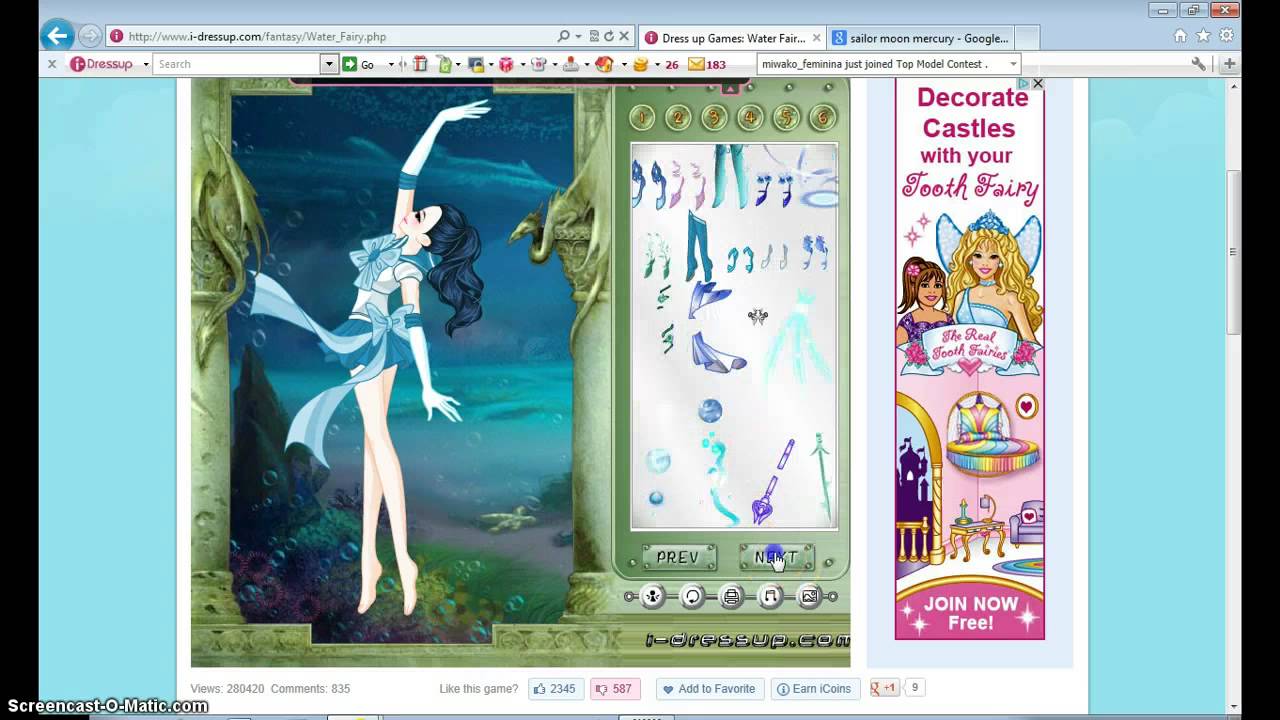This screenshot has height=720, width=1280.
Task: Stop loading with the address bar X
Action: tap(624, 36)
